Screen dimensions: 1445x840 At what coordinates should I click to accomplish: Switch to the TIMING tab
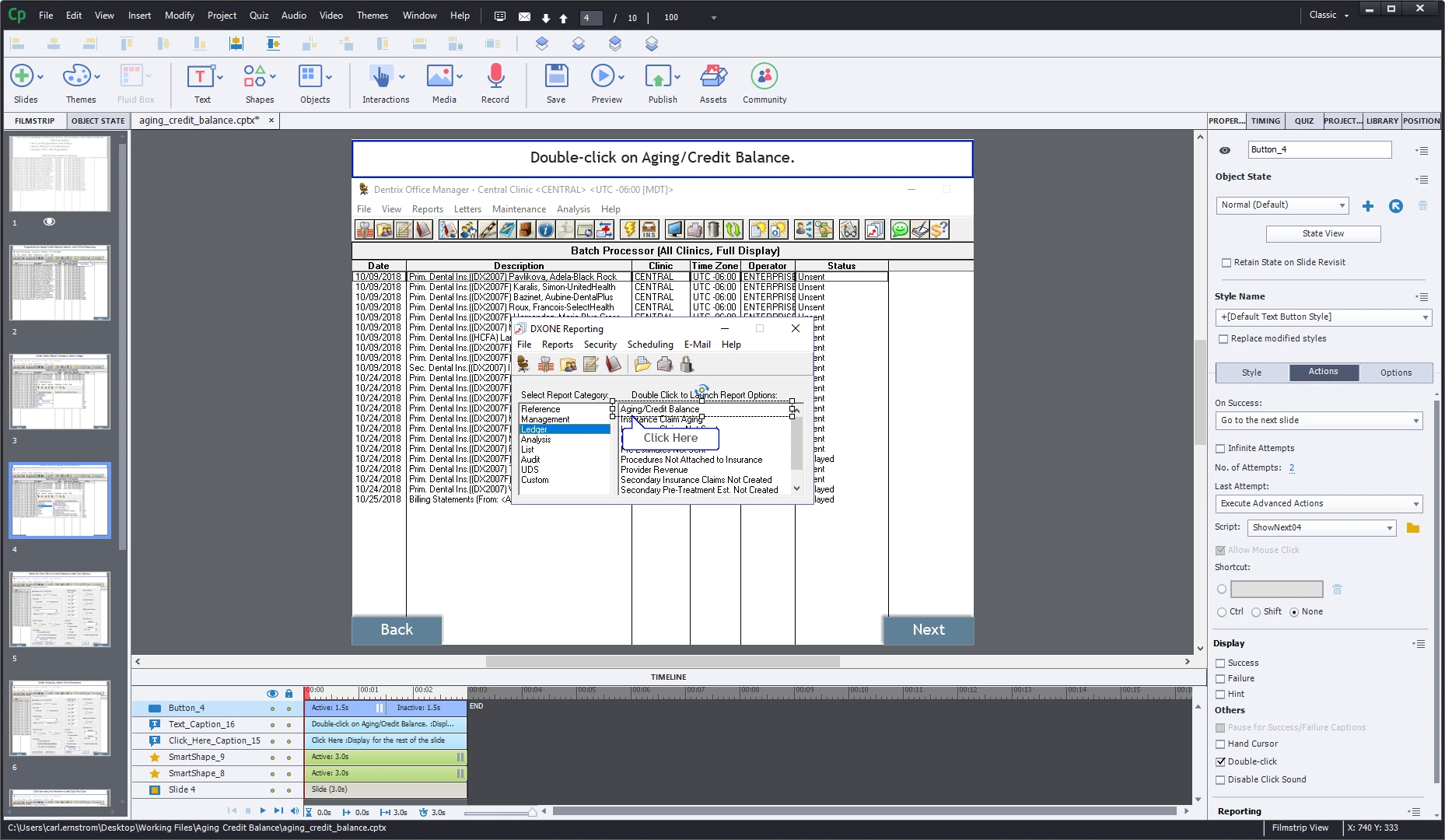(1265, 121)
